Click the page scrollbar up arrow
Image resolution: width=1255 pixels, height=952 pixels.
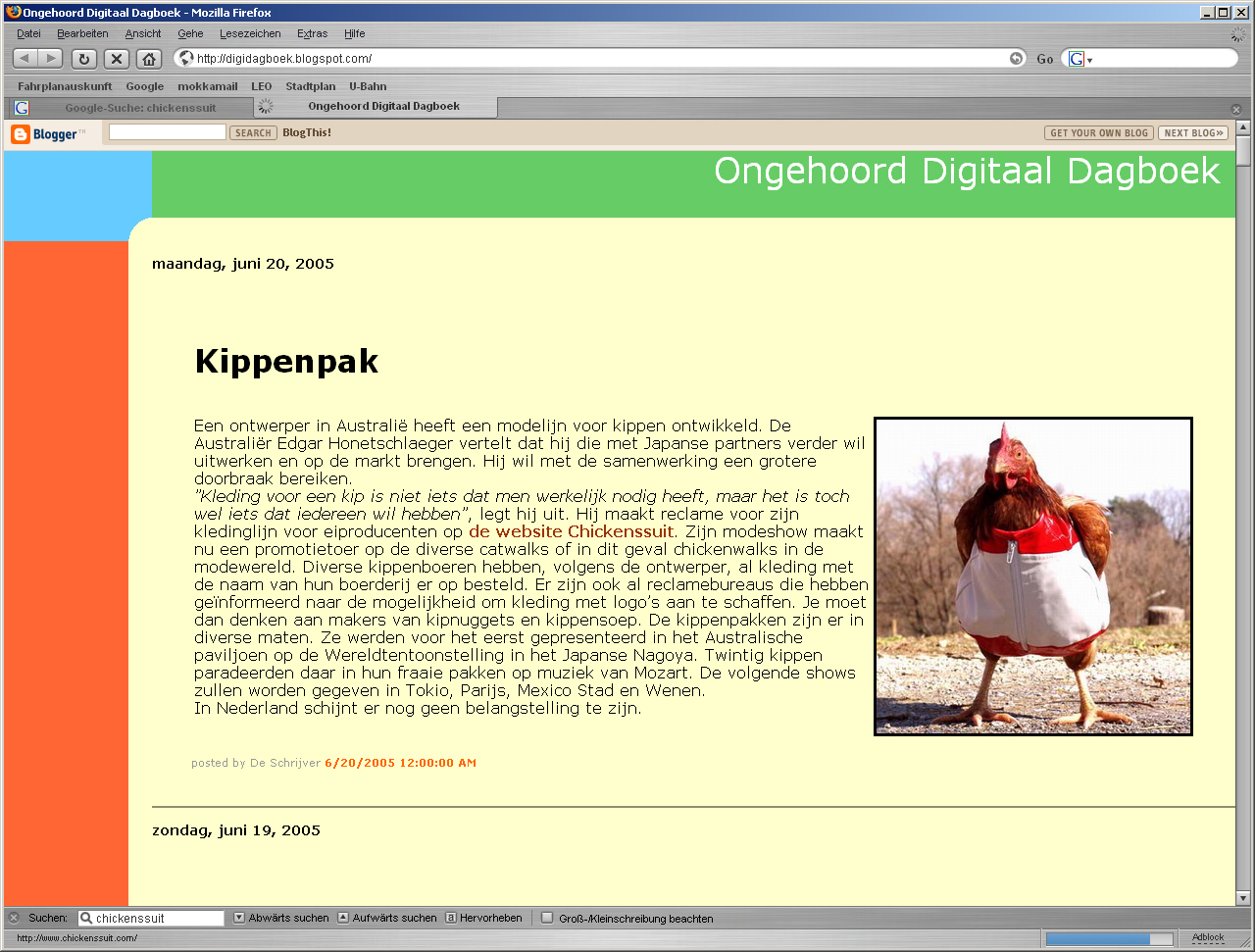(1243, 127)
